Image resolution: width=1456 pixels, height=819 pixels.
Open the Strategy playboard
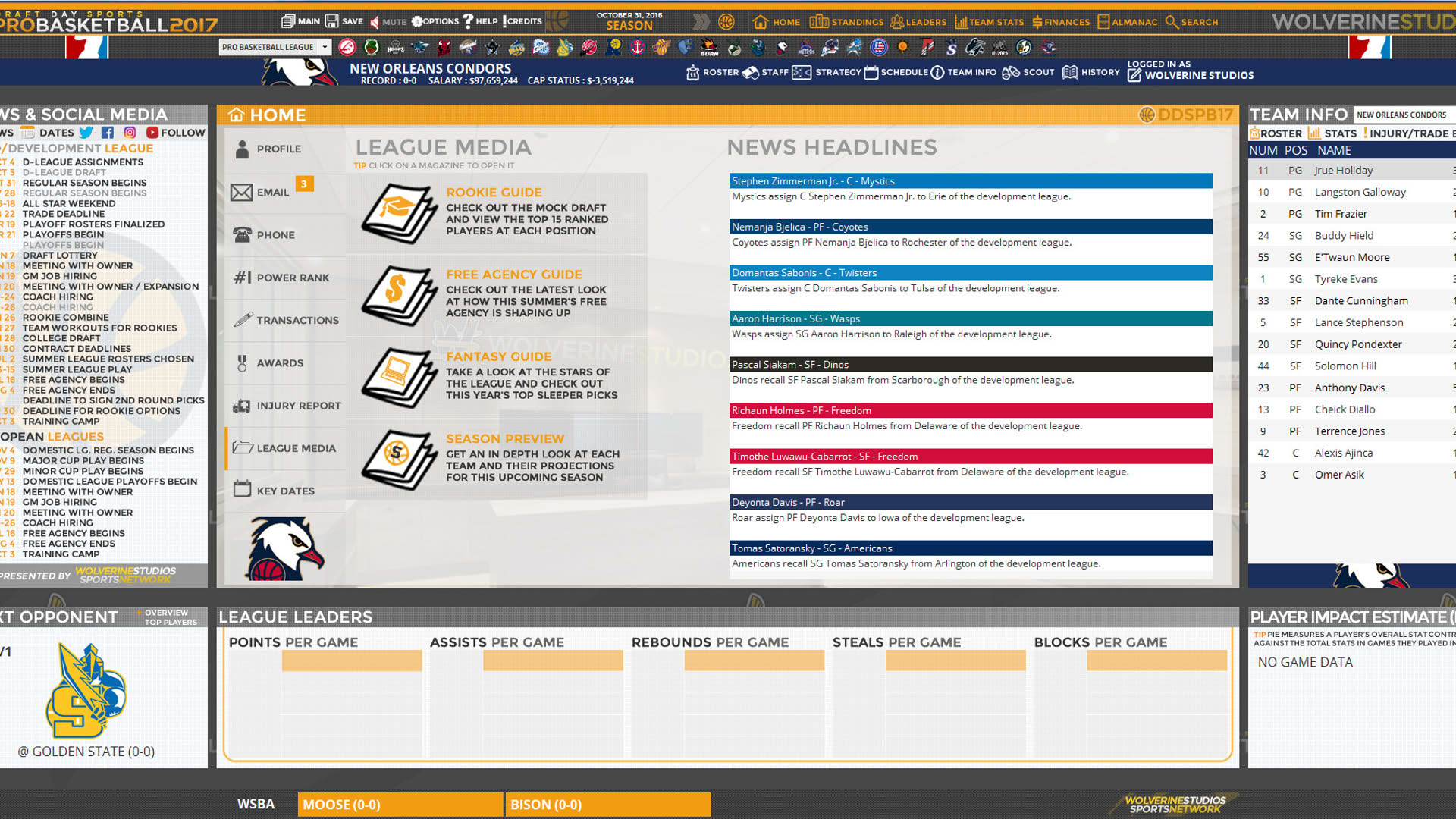[826, 72]
